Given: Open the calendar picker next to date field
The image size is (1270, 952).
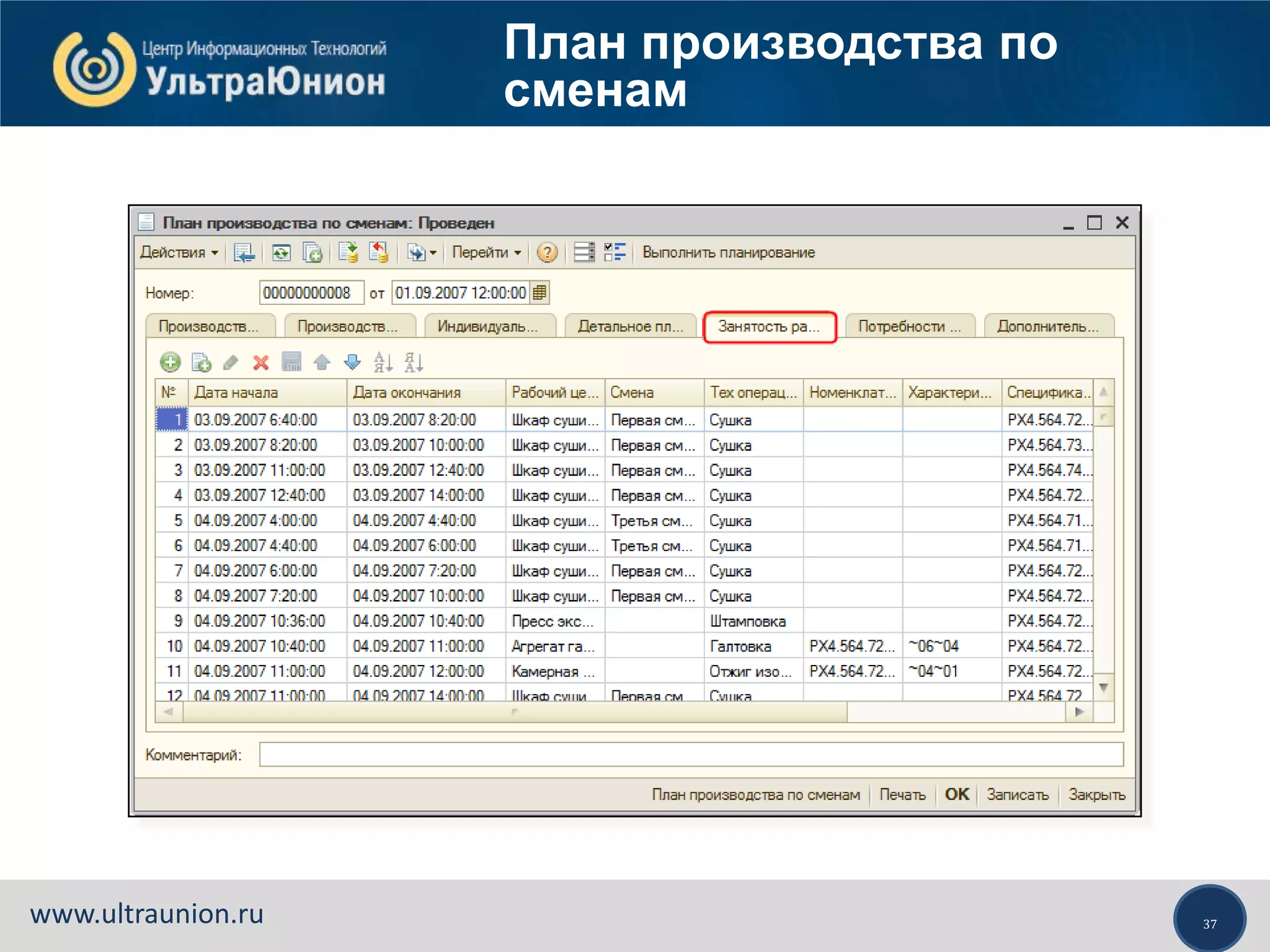Looking at the screenshot, I should pyautogui.click(x=540, y=293).
